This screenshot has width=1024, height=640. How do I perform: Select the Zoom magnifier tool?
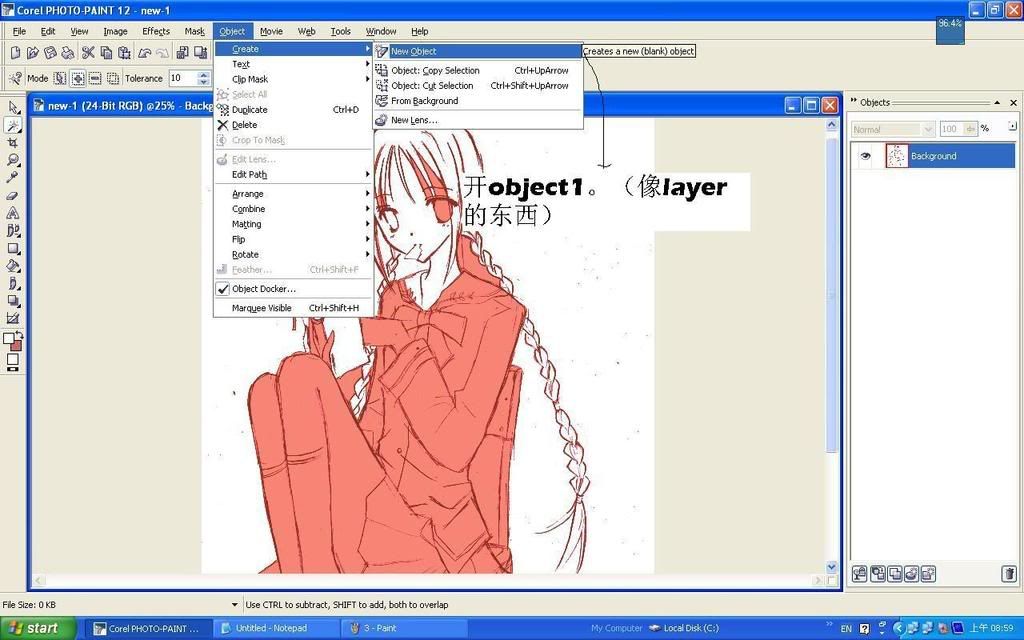click(x=13, y=160)
